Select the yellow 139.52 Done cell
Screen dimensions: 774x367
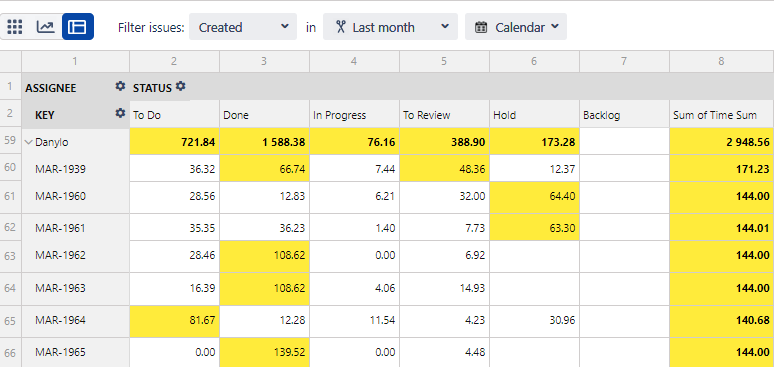[265, 352]
